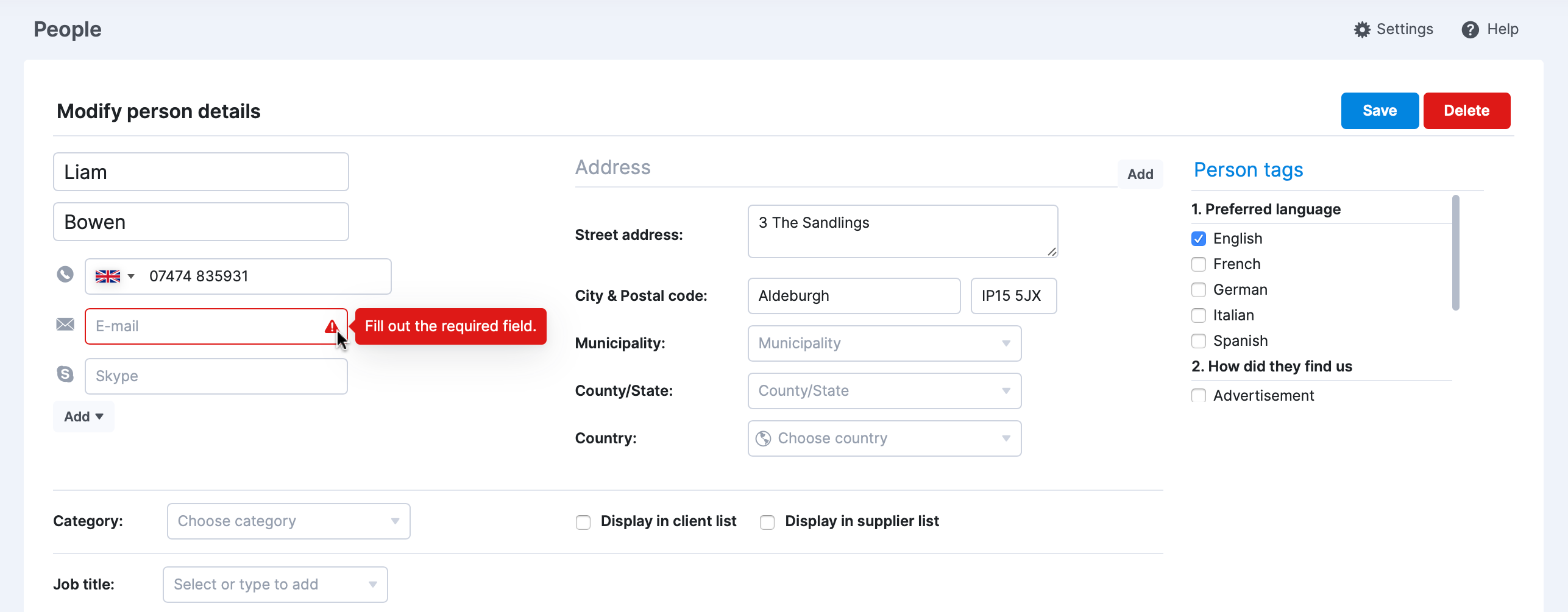Enable Display in client list
The image size is (1568, 612).
[583, 522]
